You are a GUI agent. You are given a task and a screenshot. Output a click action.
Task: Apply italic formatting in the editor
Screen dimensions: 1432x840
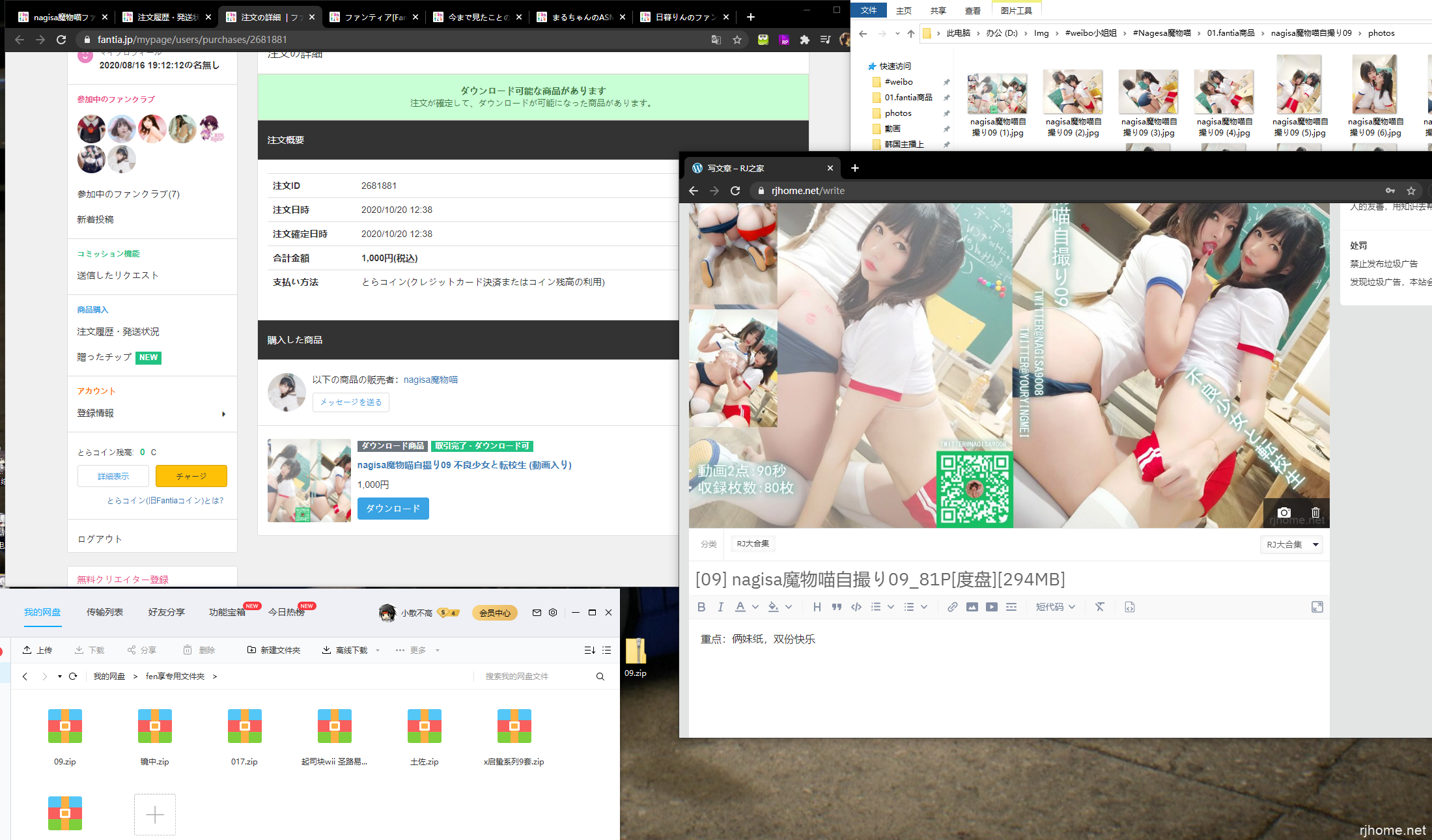pyautogui.click(x=720, y=606)
